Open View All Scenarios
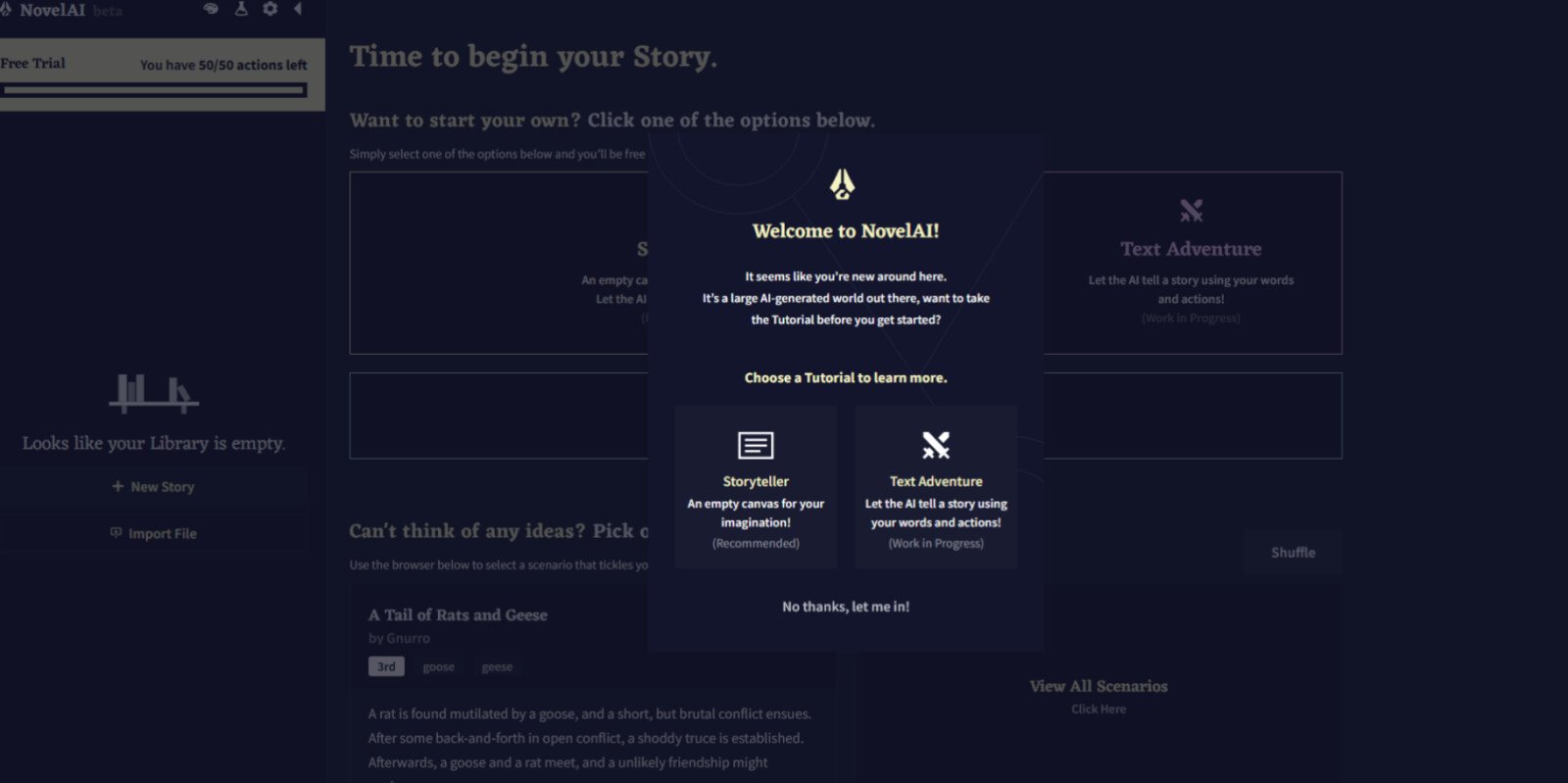The image size is (1568, 783). click(x=1099, y=687)
